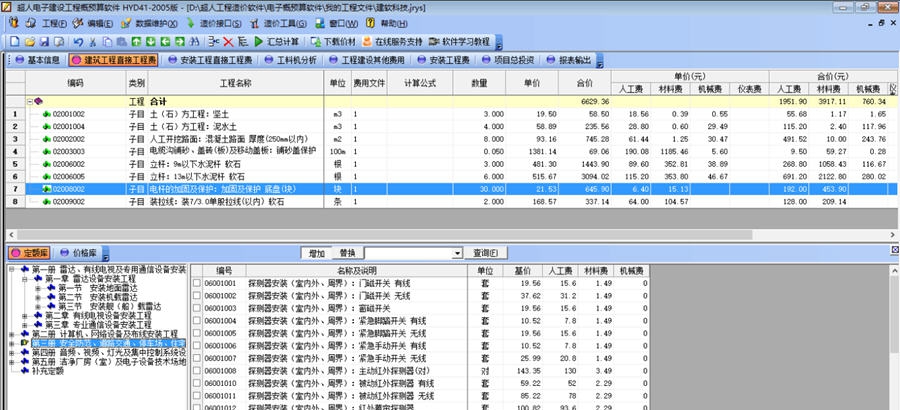
Task: Click the Cut scissors icon
Action: click(93, 42)
